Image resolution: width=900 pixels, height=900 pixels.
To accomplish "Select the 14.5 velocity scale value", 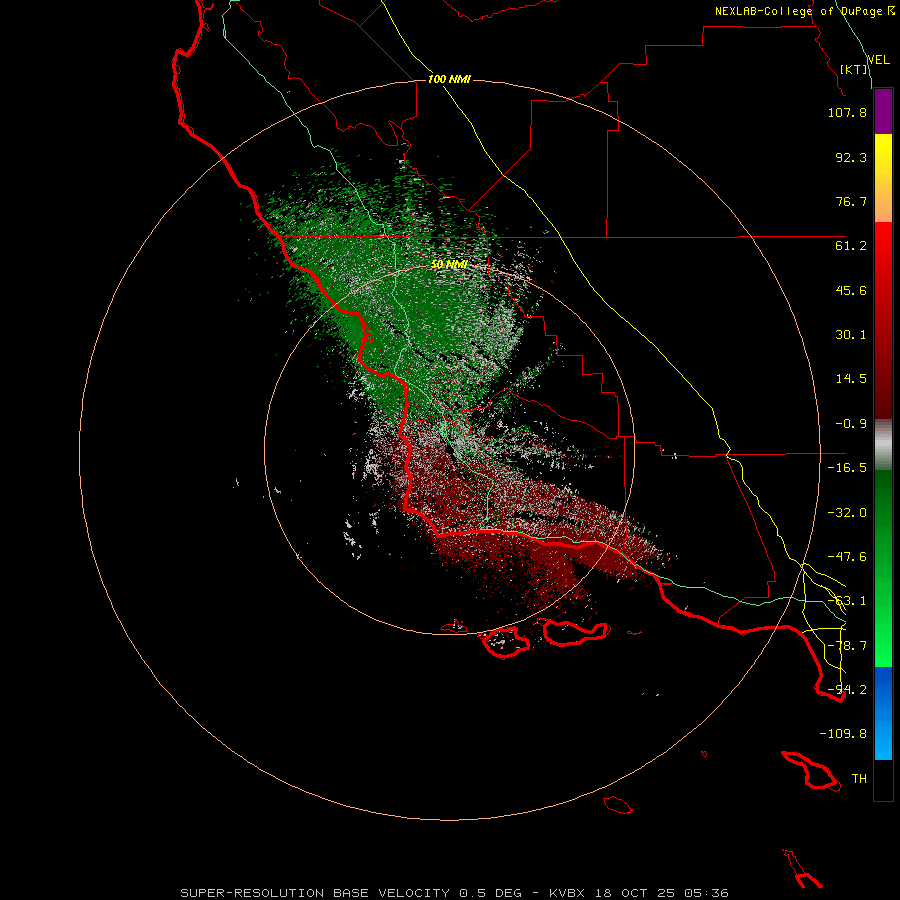I will (x=851, y=379).
